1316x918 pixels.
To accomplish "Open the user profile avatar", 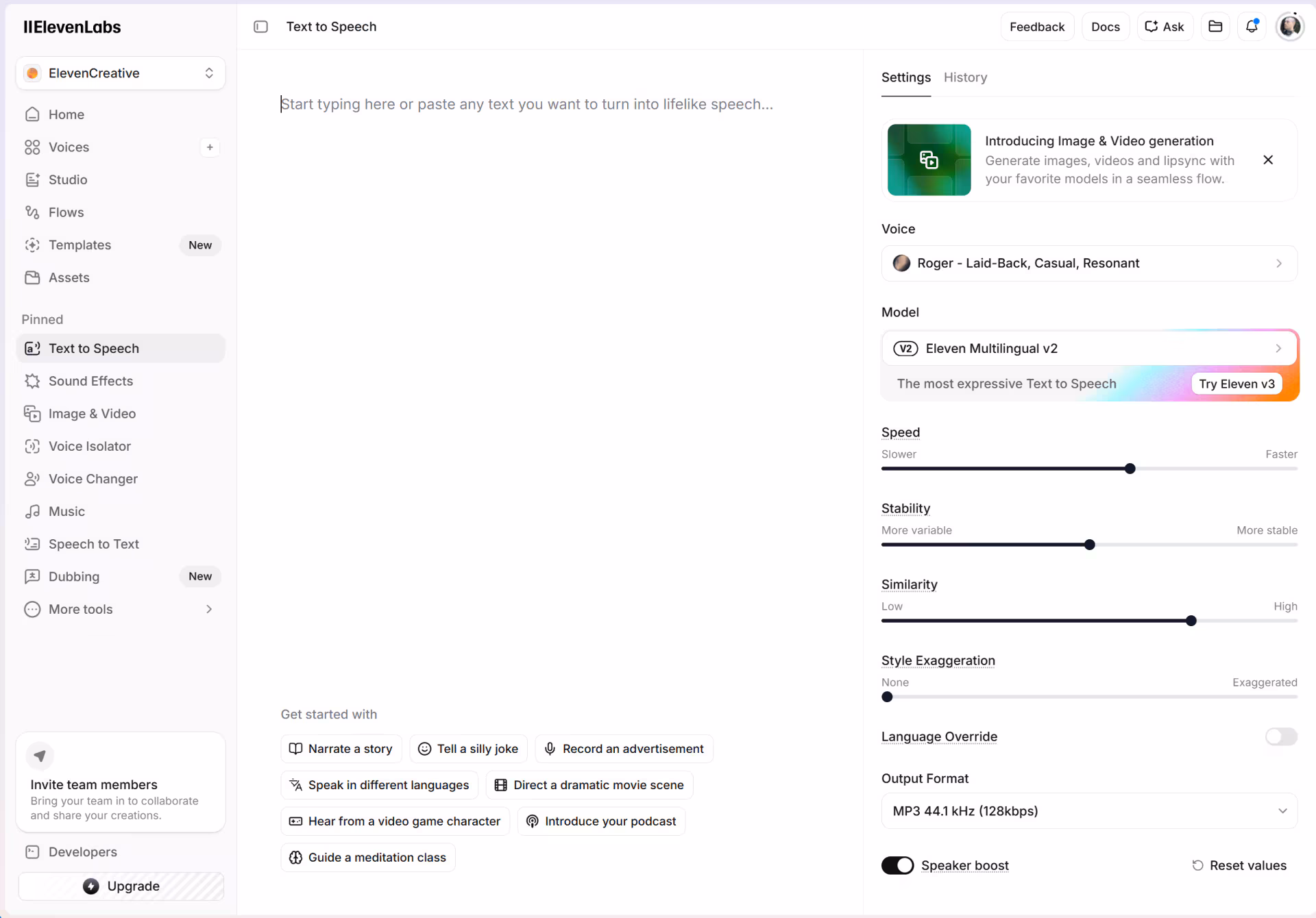I will 1290,27.
